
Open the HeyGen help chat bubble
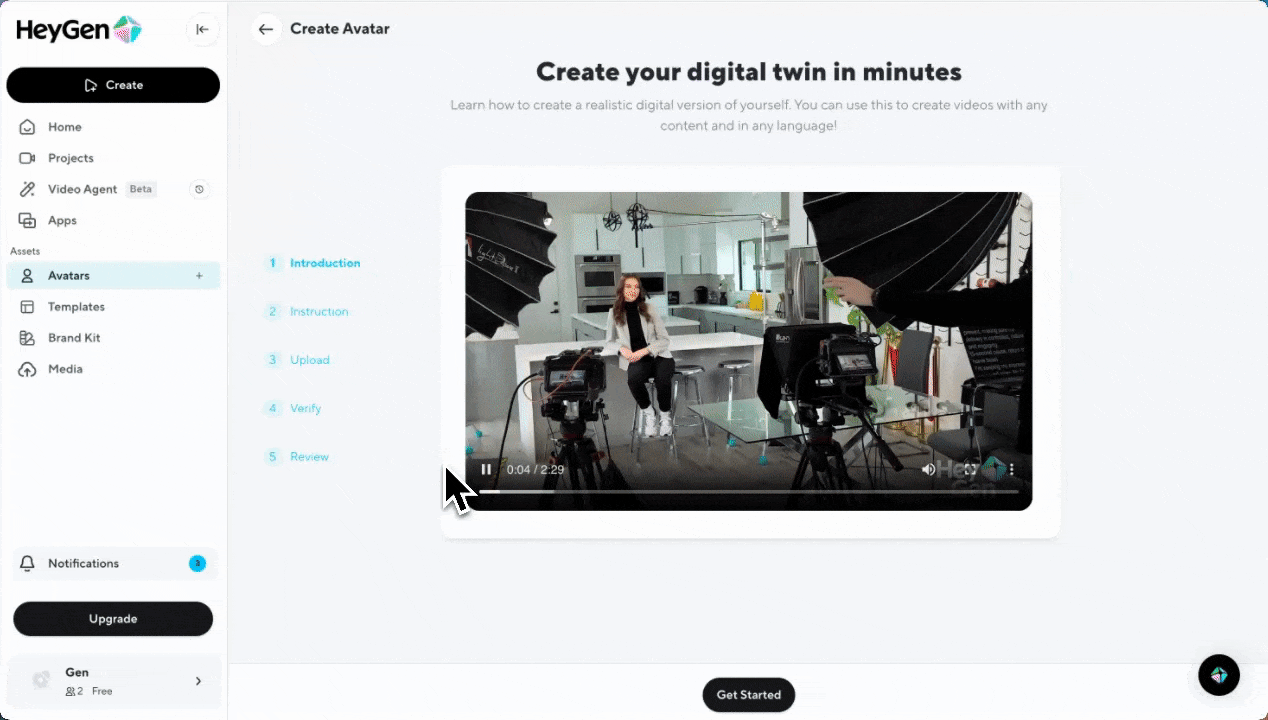[1218, 675]
